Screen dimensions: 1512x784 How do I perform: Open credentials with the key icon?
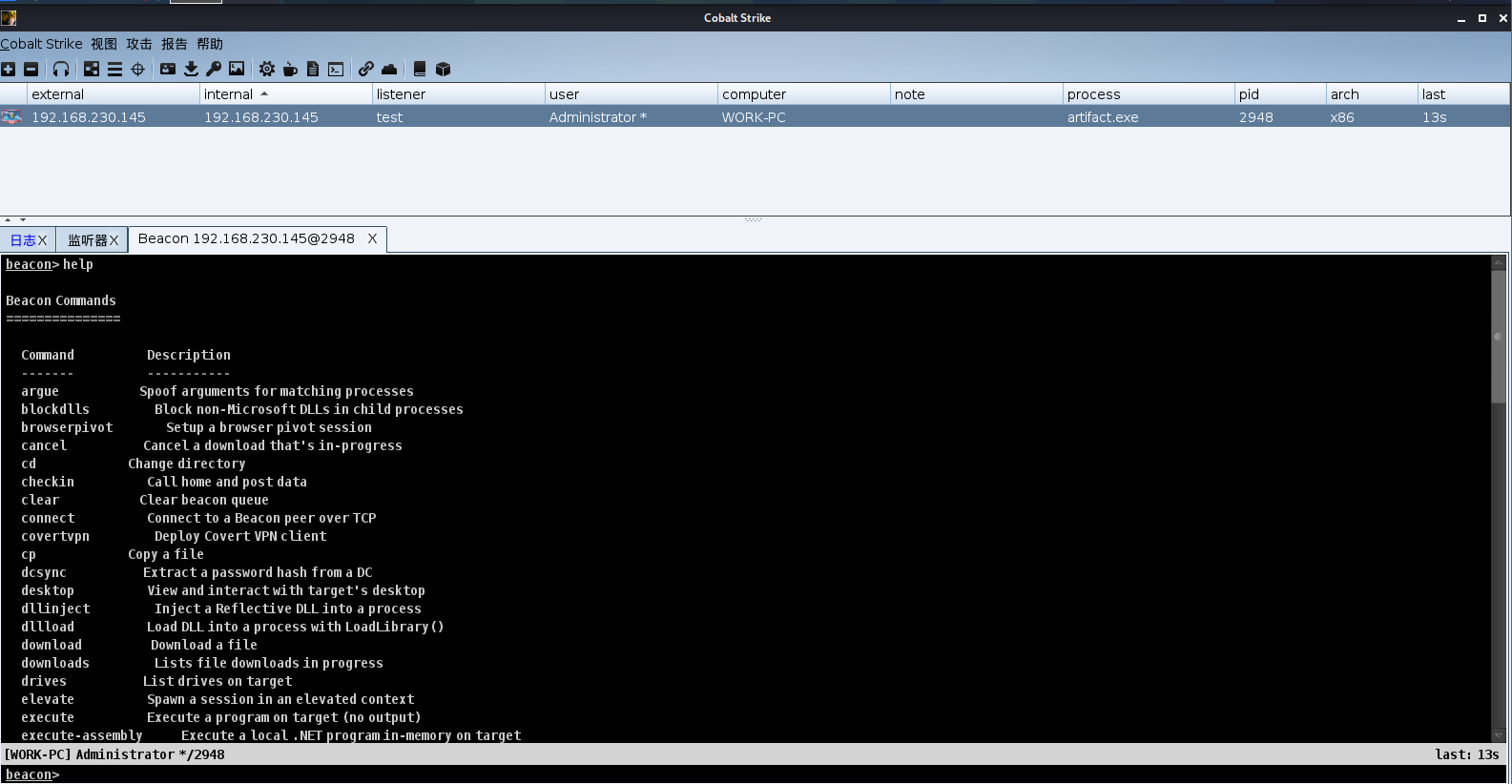214,69
